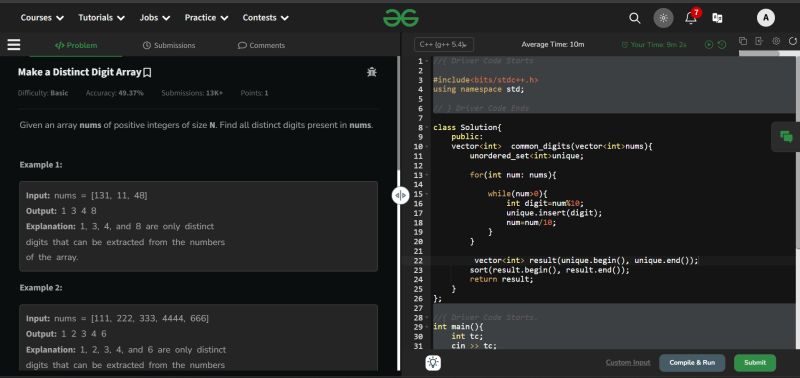Click the panel split resizer handle
Screen dimensions: 800x378
tap(401, 195)
